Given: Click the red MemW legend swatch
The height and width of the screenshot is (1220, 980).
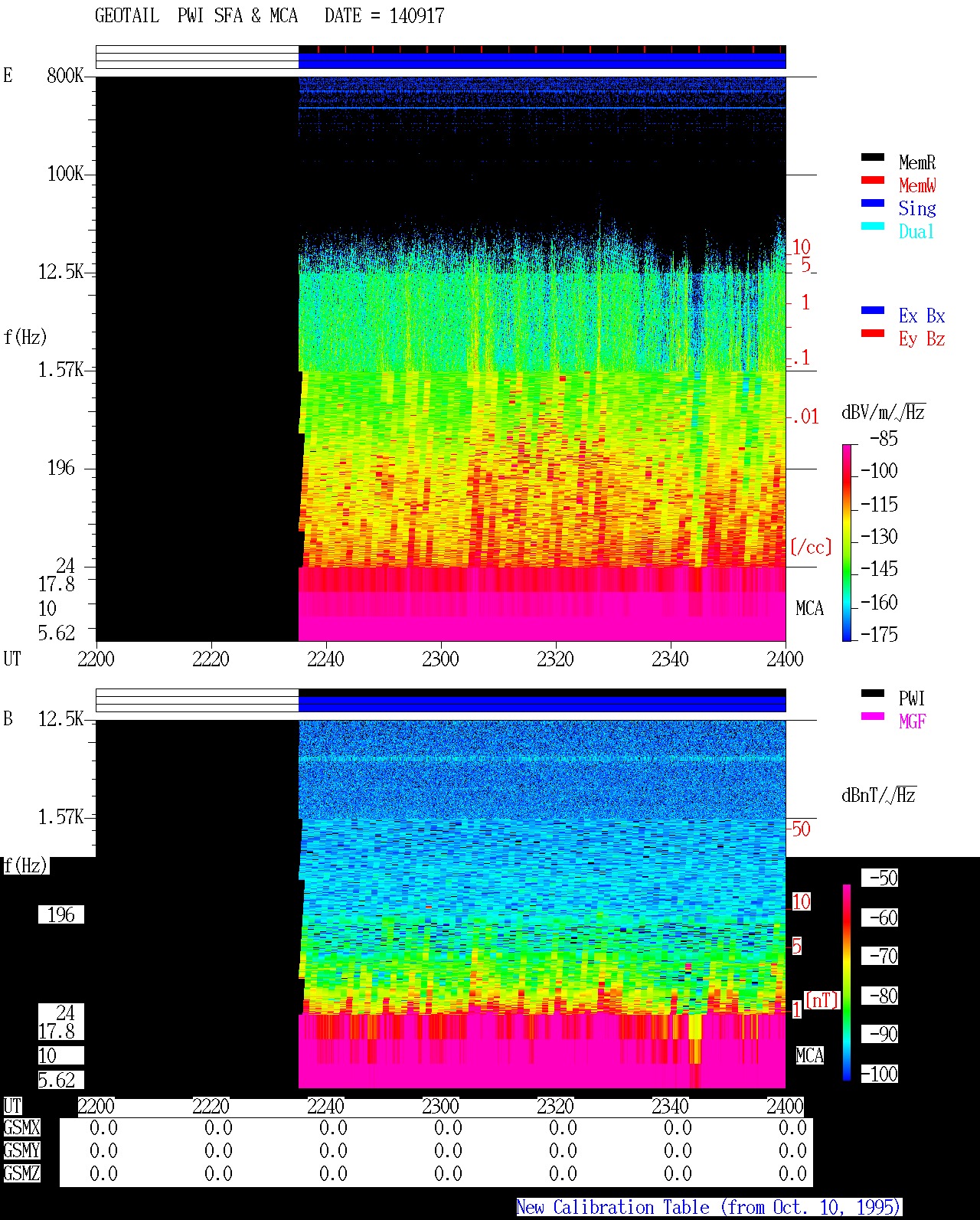Looking at the screenshot, I should pyautogui.click(x=873, y=180).
